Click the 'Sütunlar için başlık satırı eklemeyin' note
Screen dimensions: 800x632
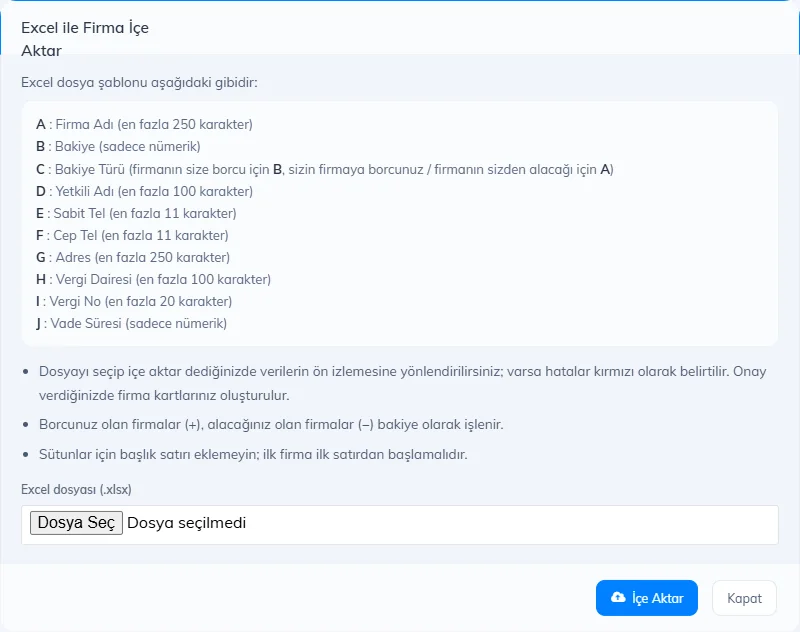click(x=253, y=454)
